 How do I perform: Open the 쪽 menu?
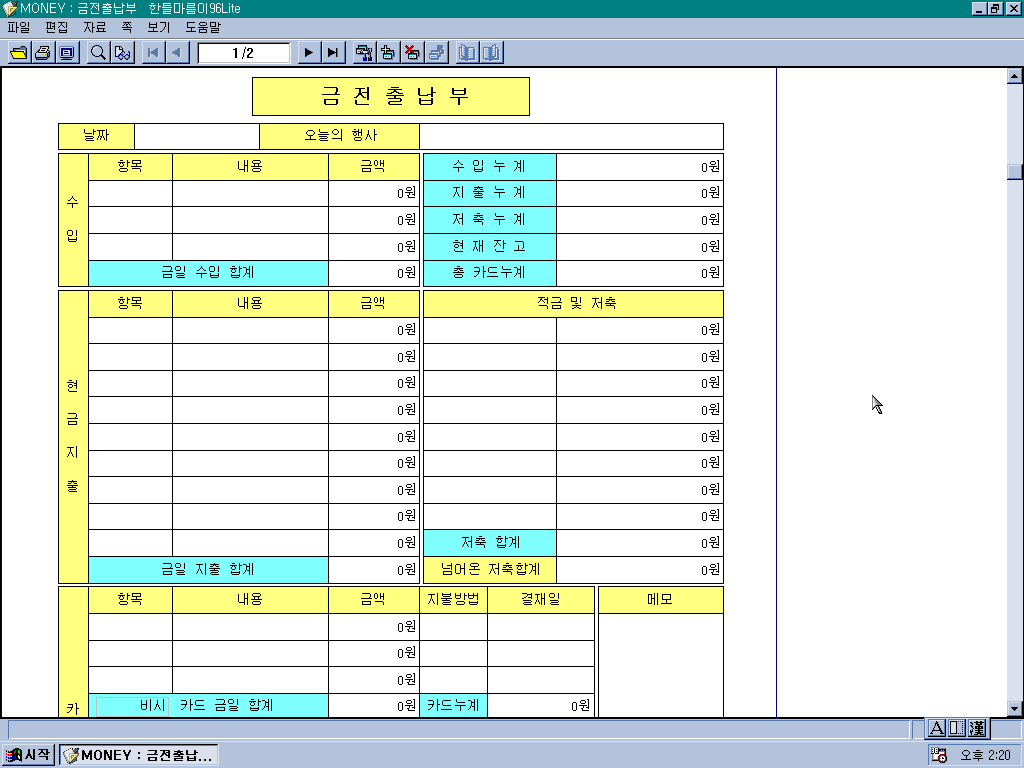coord(127,27)
